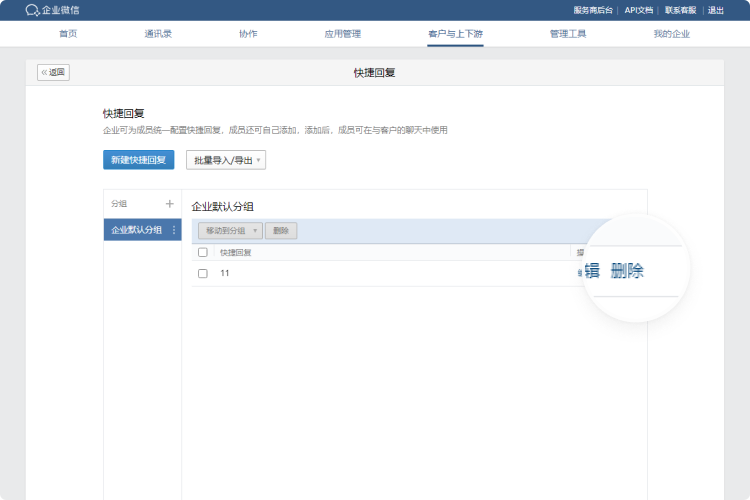Open the 管理工具 tab

[x=568, y=33]
